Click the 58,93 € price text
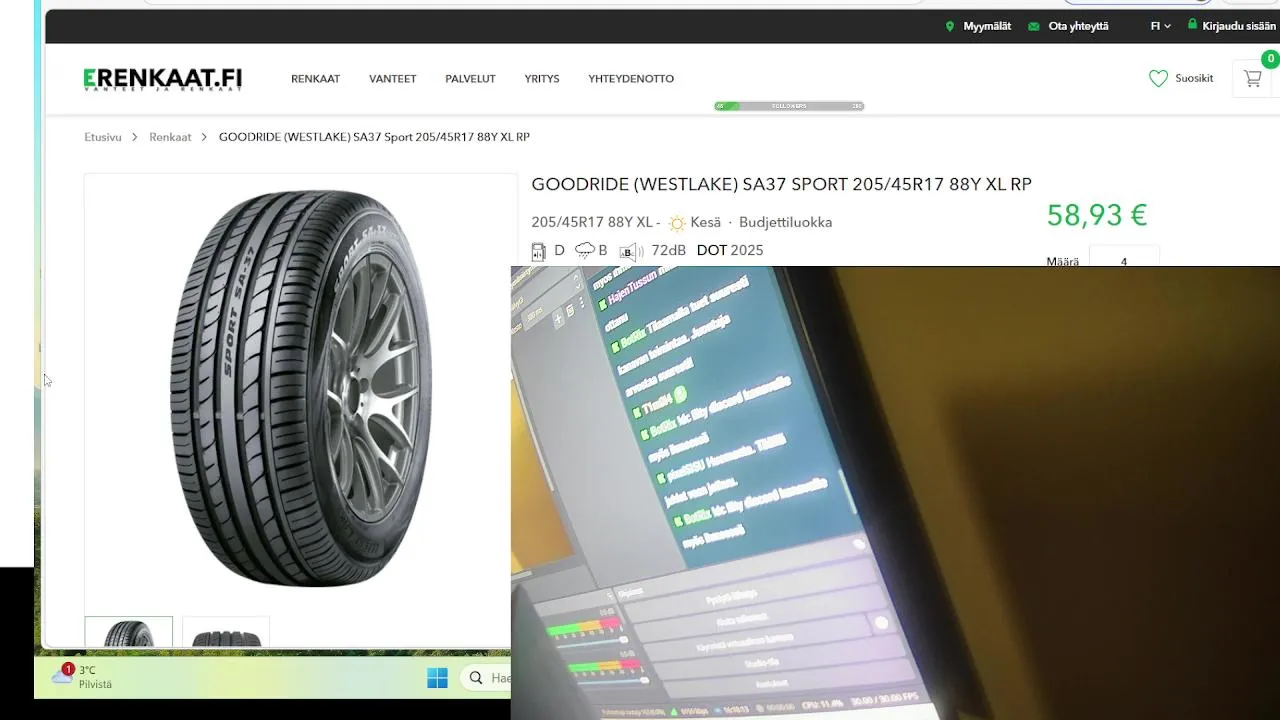Viewport: 1280px width, 720px height. 1097,215
